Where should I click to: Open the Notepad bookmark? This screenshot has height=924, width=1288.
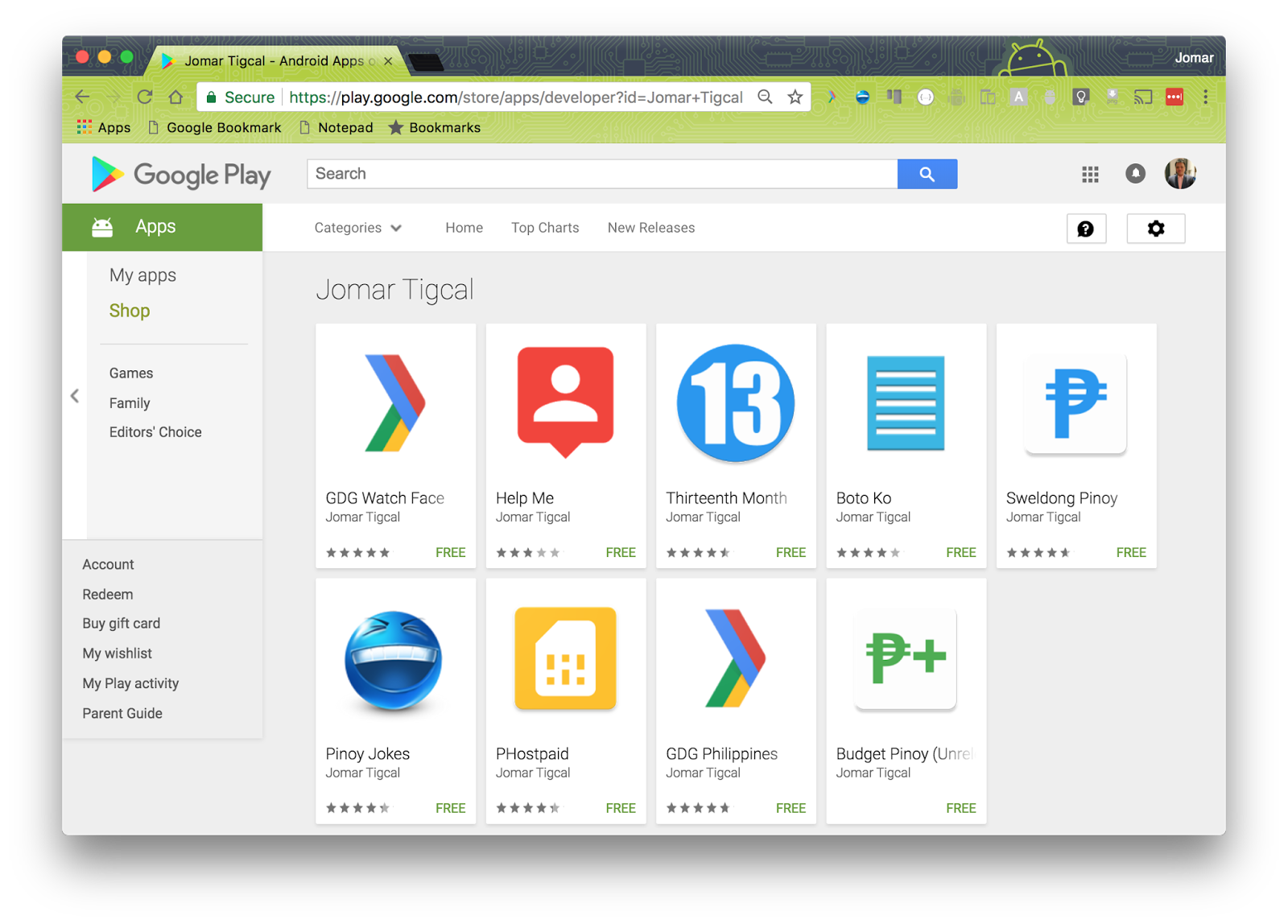[336, 127]
